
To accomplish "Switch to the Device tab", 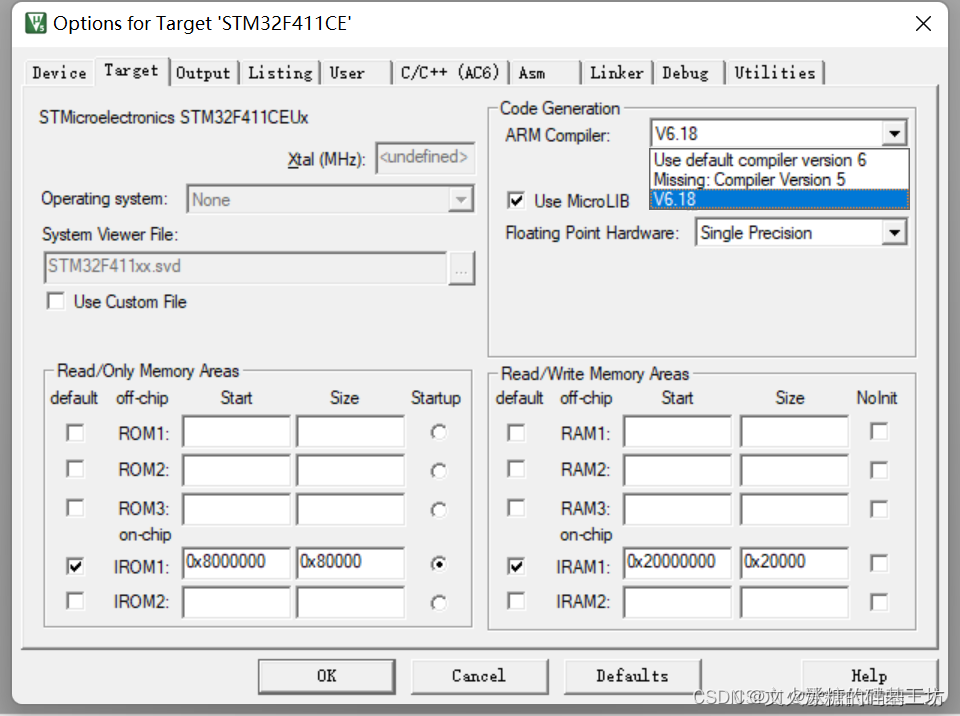I will coord(59,73).
